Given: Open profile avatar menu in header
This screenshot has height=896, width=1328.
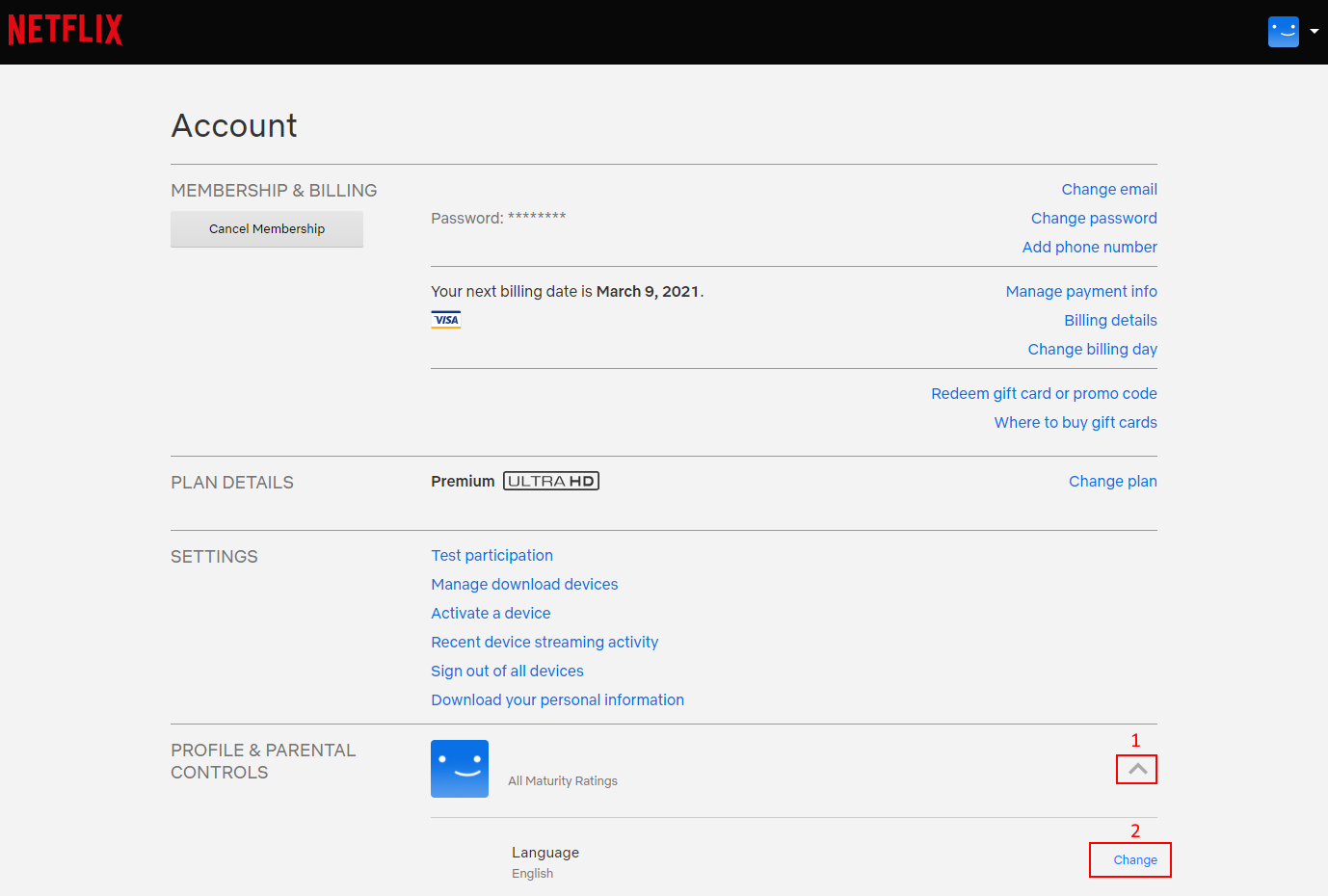Looking at the screenshot, I should (x=1283, y=32).
